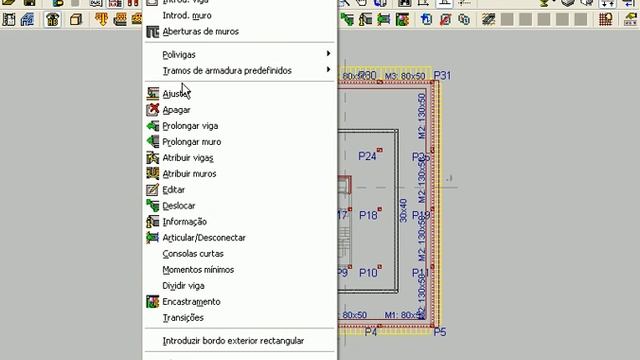Click the 'M3: 80x50' wall label
The image size is (640, 360).
[x=404, y=76]
